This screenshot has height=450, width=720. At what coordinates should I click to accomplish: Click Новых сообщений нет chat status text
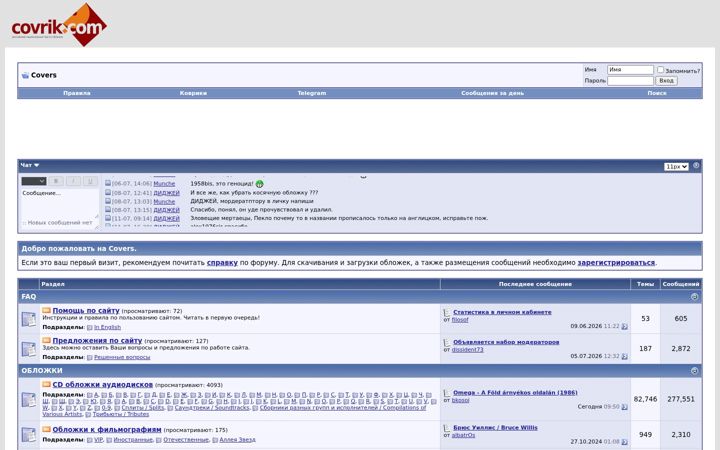57,223
